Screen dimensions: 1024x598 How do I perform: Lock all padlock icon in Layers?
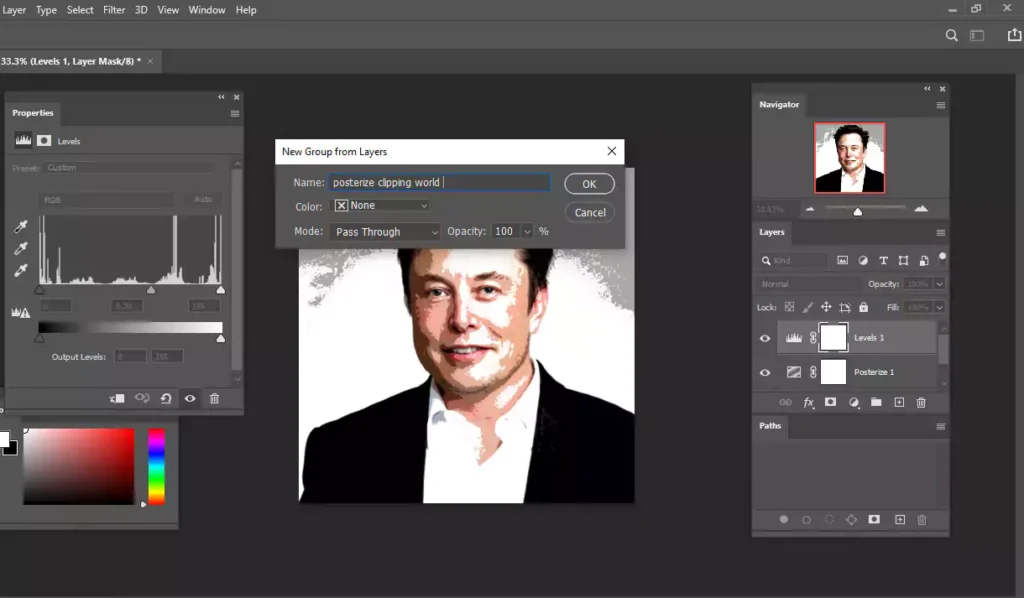(x=863, y=307)
